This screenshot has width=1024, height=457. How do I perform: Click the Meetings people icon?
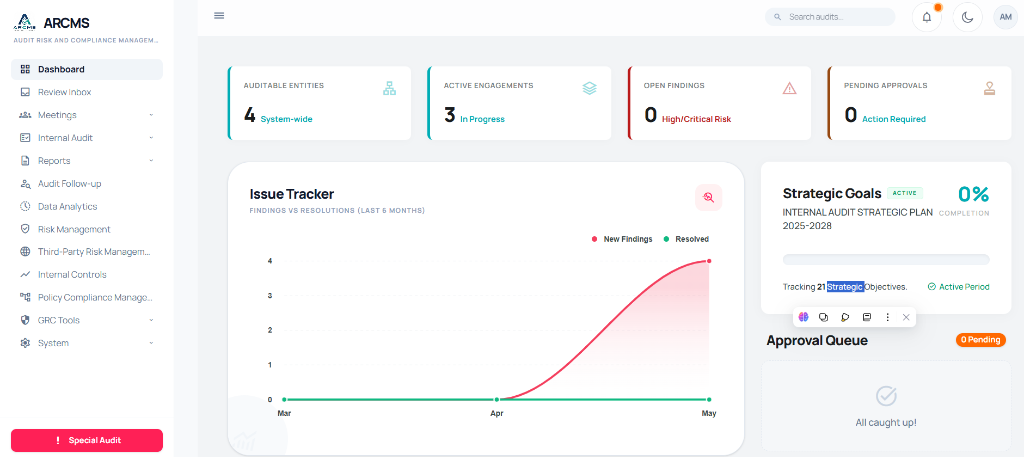click(x=25, y=115)
